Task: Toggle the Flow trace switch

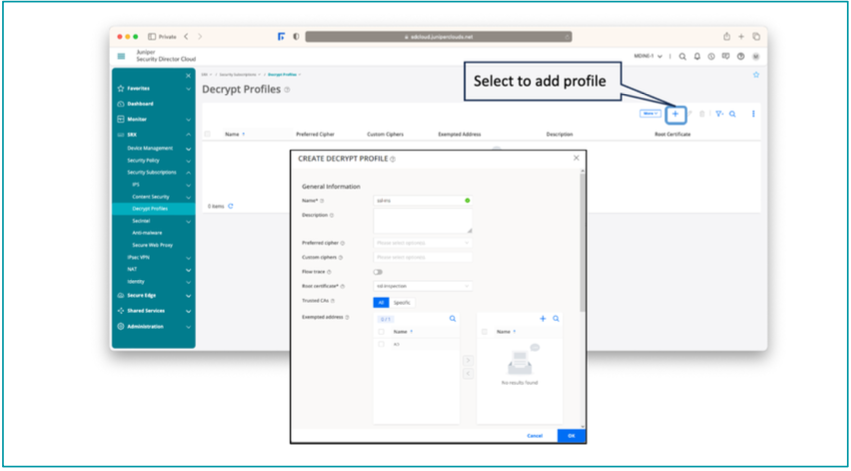Action: click(x=379, y=271)
